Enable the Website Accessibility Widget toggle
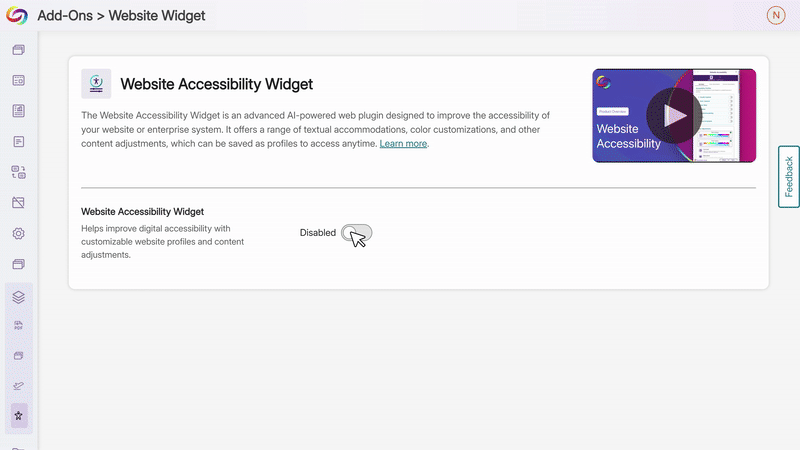 [356, 233]
